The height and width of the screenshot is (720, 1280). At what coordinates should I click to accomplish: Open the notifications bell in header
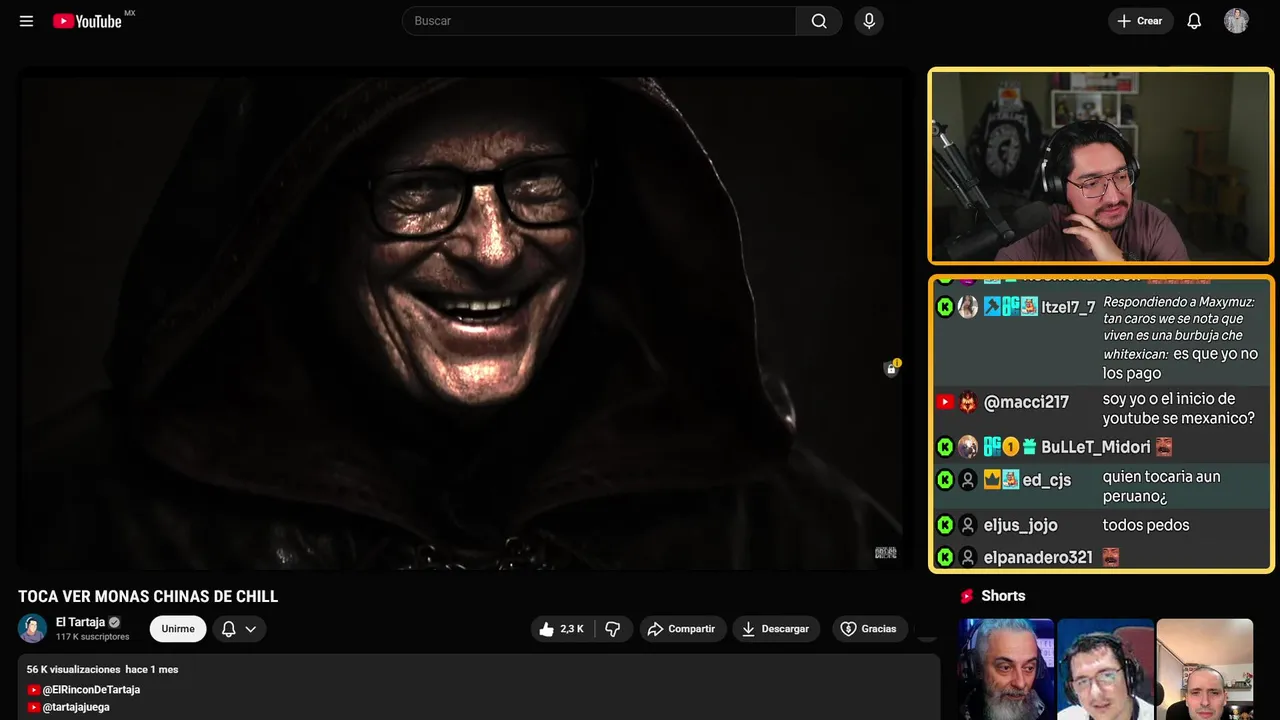point(1194,21)
